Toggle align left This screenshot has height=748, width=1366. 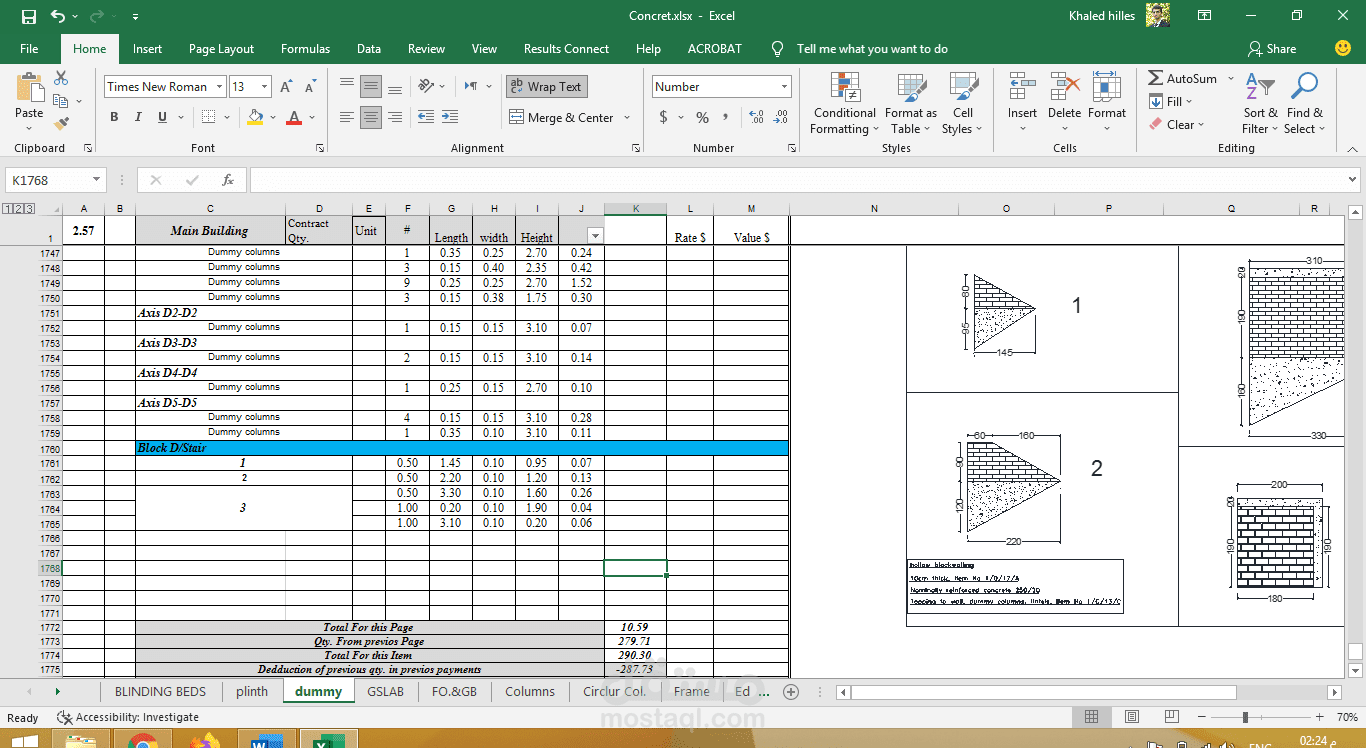click(x=347, y=117)
